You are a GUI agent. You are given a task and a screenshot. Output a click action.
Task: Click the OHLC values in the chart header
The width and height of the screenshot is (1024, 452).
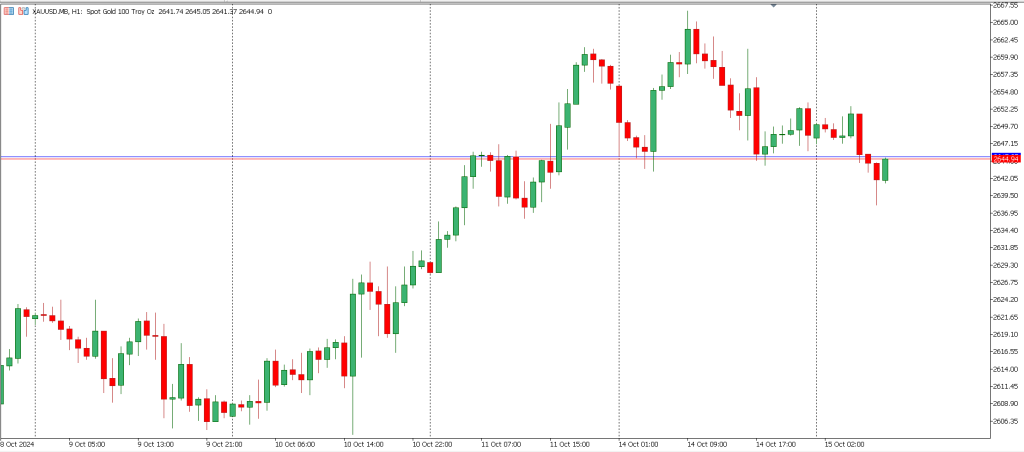pos(215,11)
